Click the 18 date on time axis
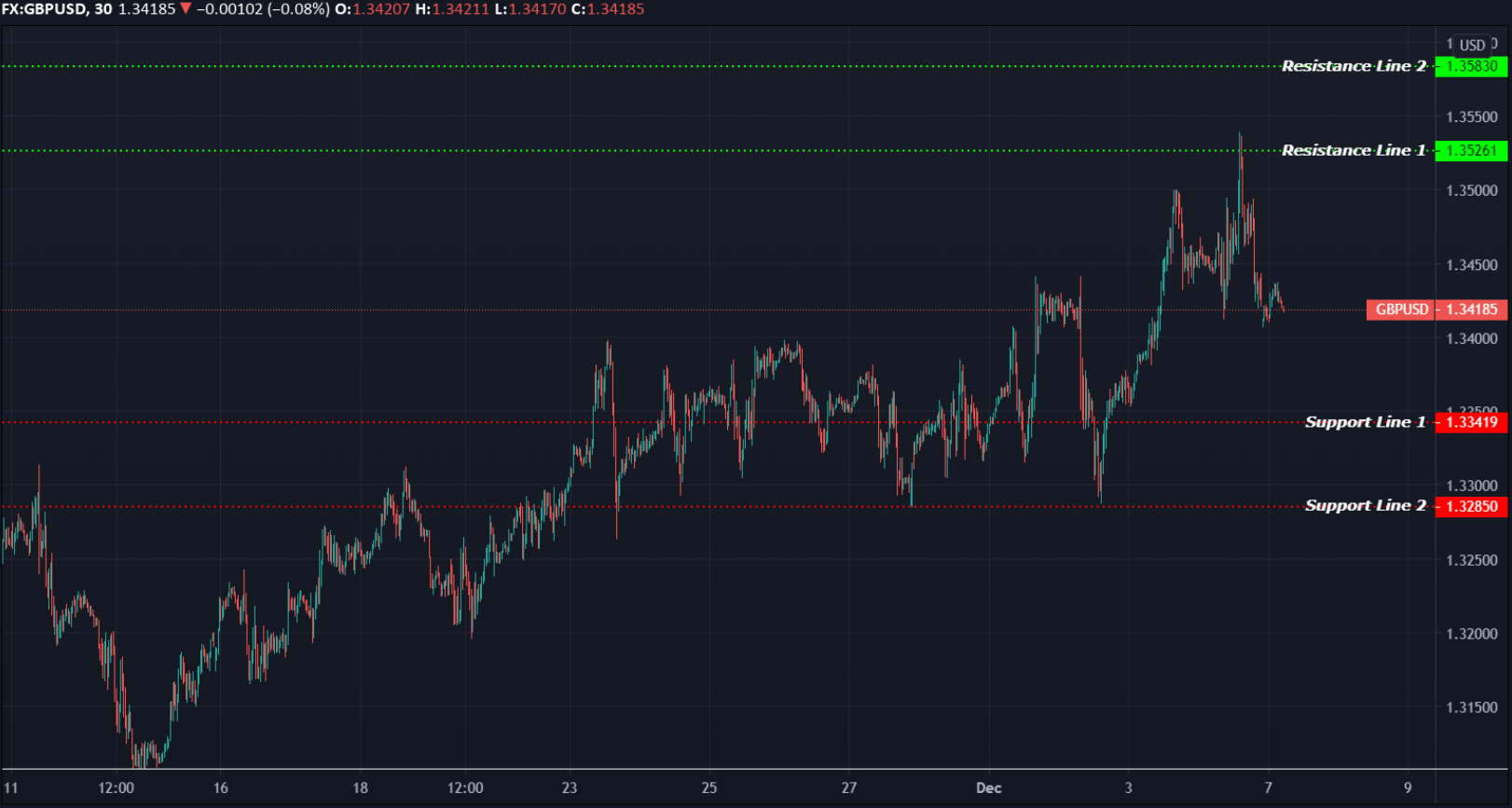The width and height of the screenshot is (1512, 808). (x=361, y=788)
